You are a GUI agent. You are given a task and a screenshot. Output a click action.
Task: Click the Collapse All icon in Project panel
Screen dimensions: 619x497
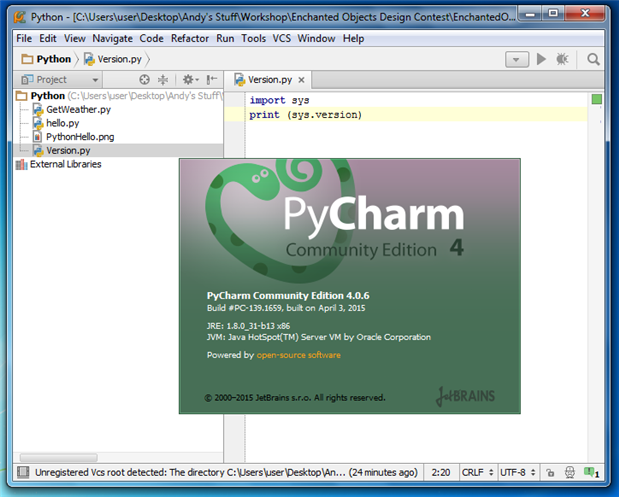pos(163,80)
